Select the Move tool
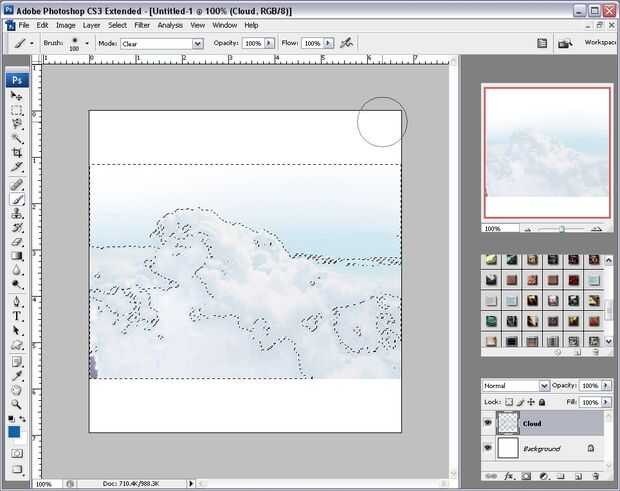Screen dimensions: 620x491 click(x=16, y=96)
